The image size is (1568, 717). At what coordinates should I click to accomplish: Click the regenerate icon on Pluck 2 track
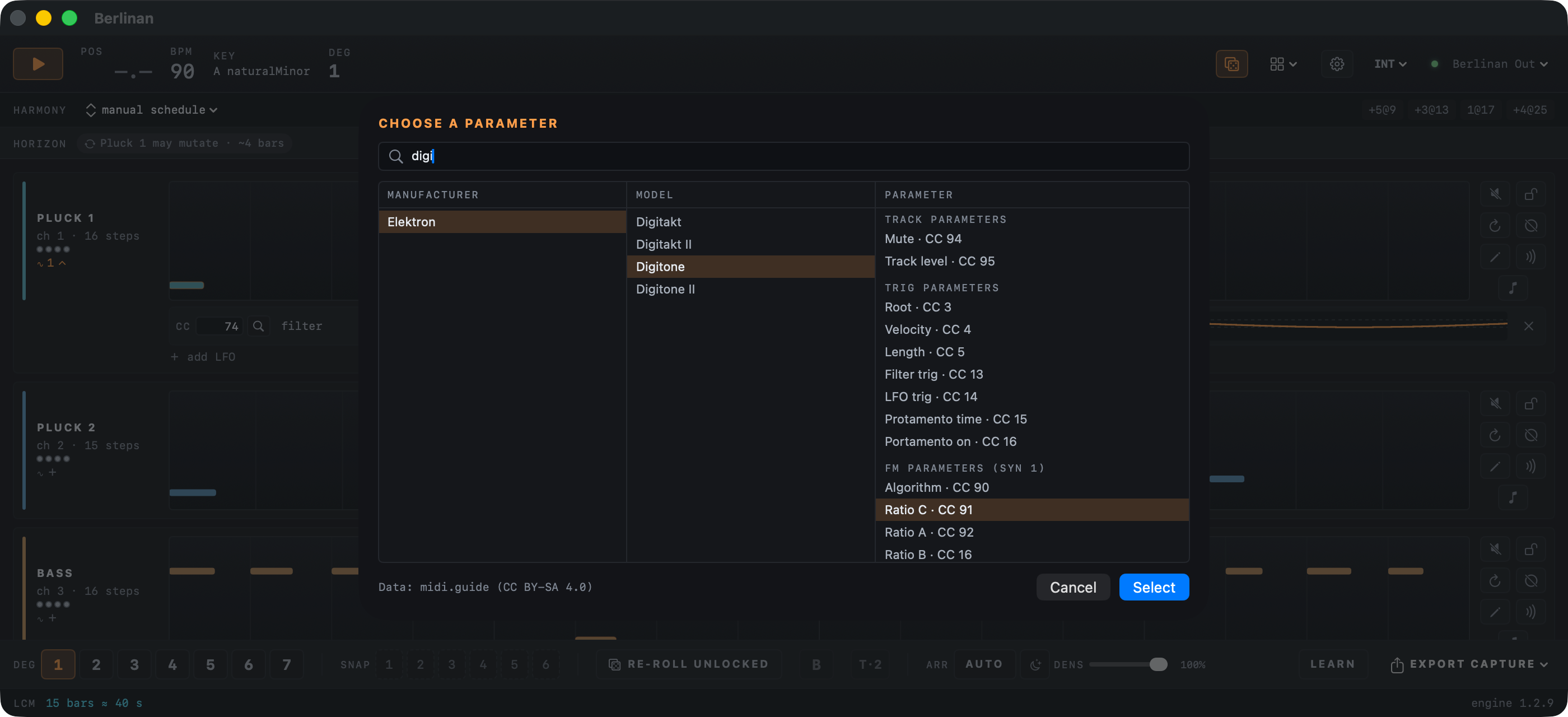[1495, 435]
